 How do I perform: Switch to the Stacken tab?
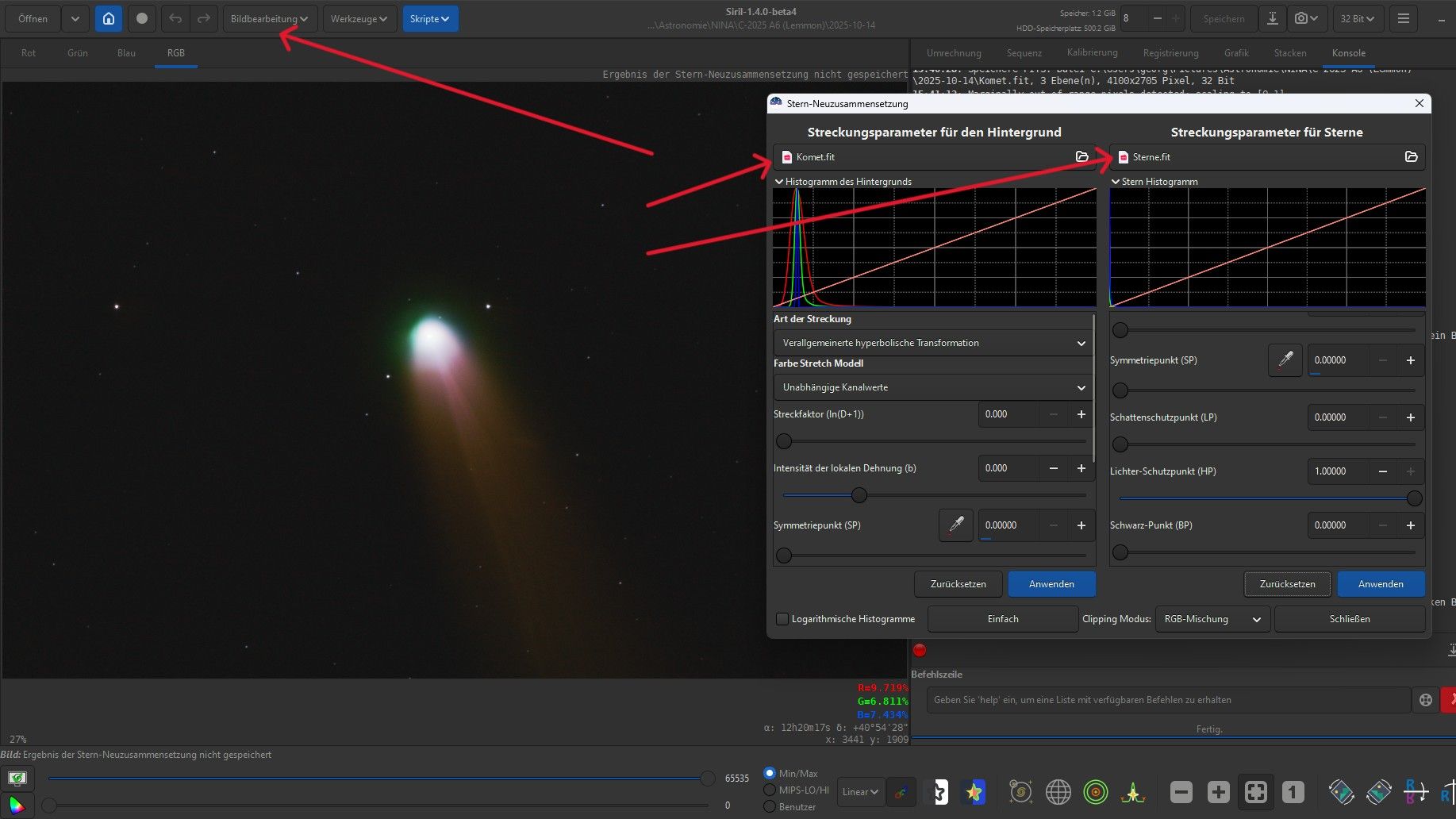[x=1289, y=53]
